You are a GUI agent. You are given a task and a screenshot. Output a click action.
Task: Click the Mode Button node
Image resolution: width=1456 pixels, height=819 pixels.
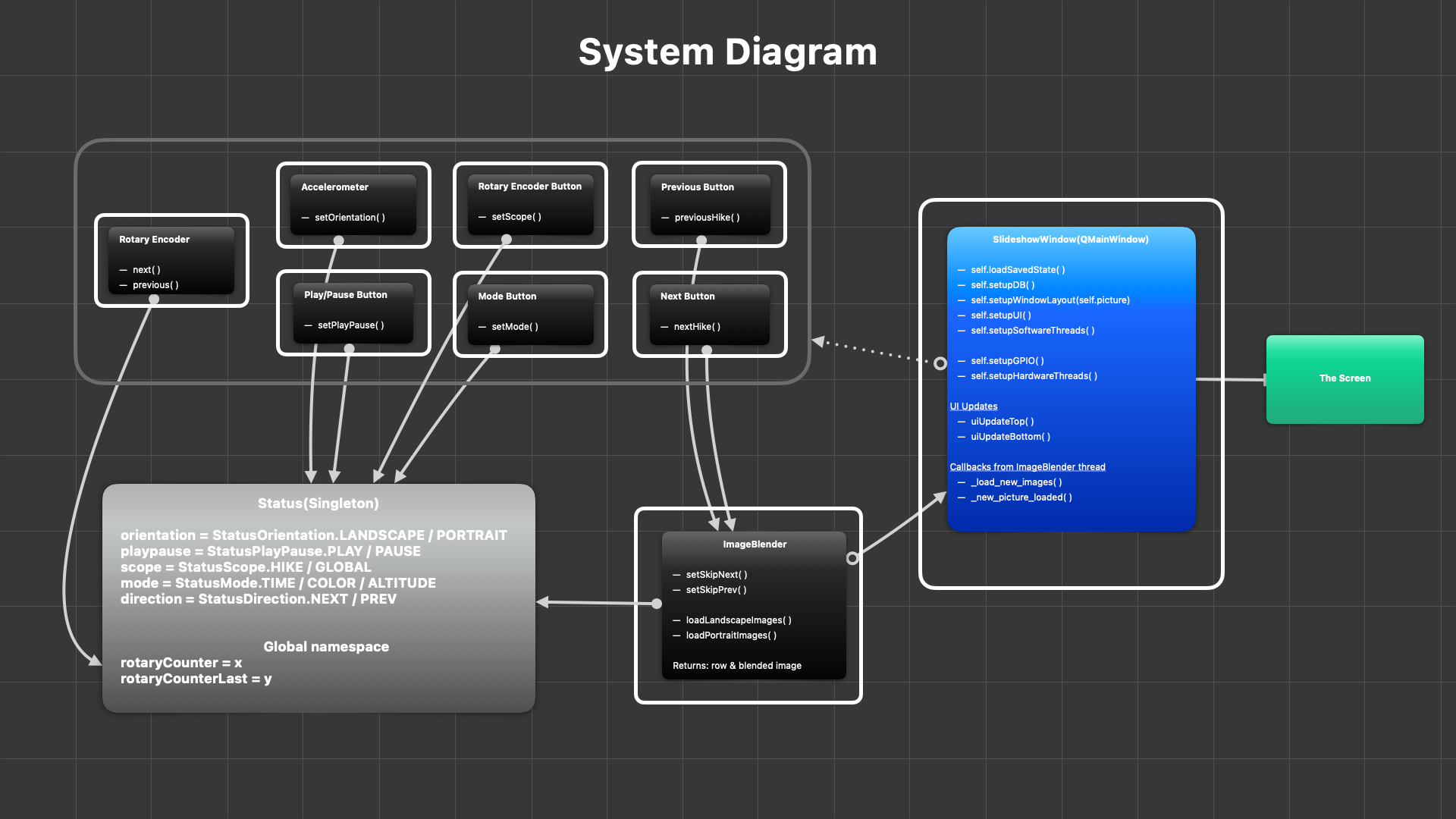[530, 313]
